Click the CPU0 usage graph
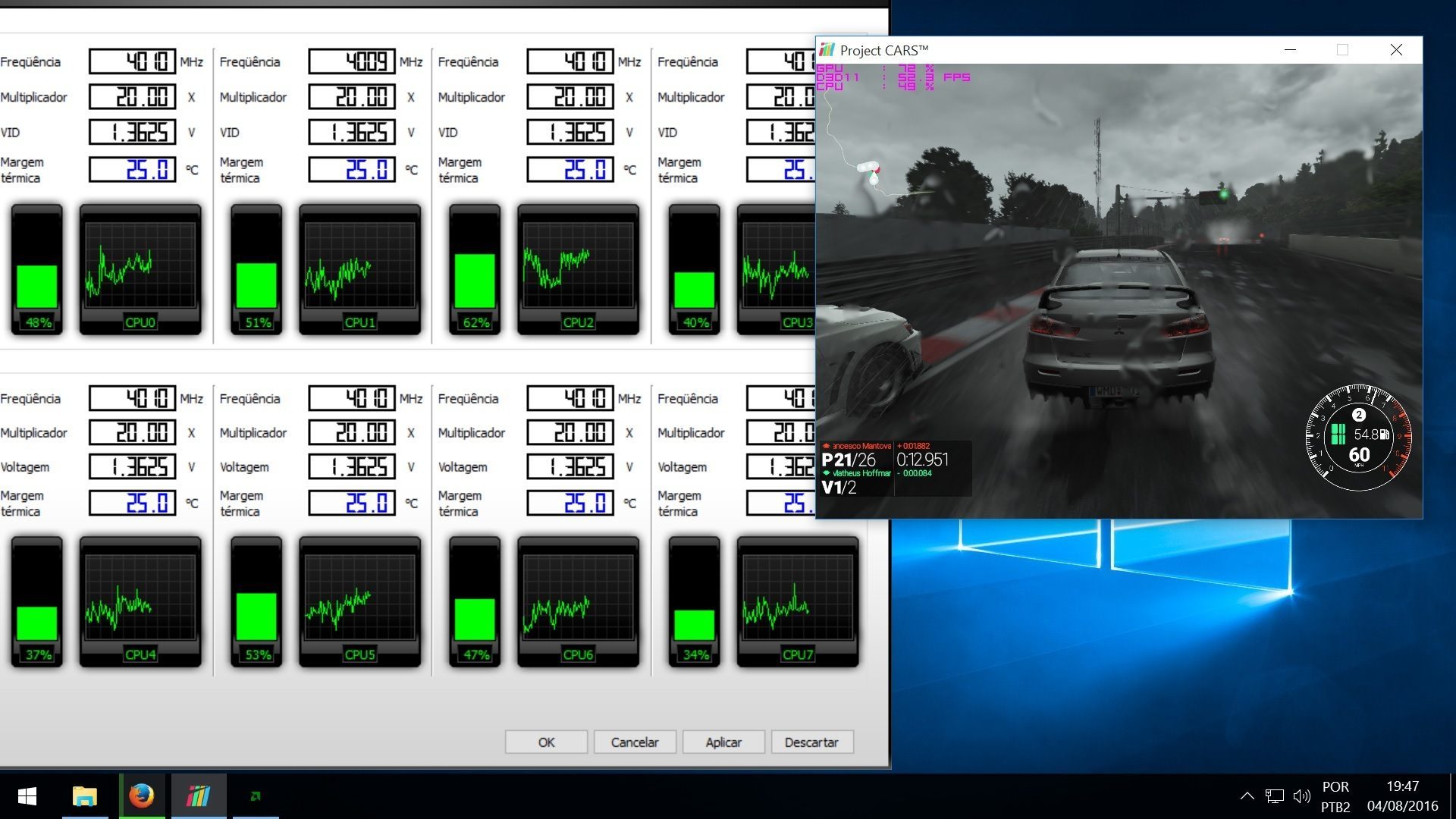 click(x=140, y=269)
